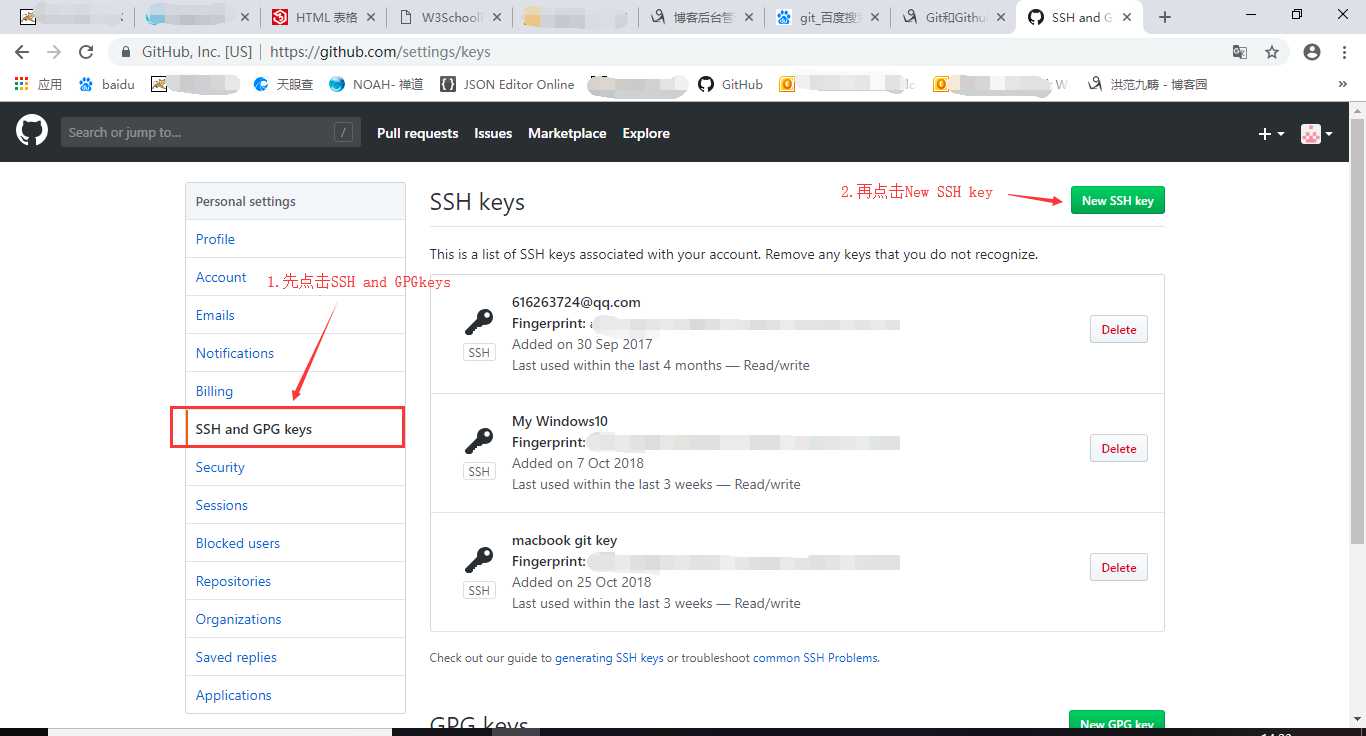
Task: Switch to HTML 表格 tab
Action: pos(325,17)
